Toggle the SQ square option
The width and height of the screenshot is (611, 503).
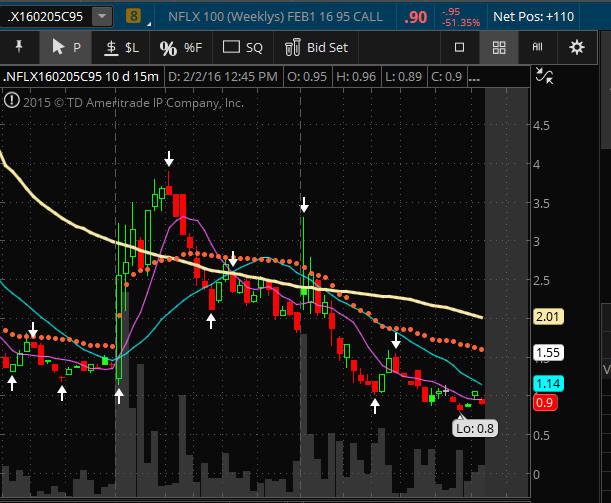coord(242,47)
